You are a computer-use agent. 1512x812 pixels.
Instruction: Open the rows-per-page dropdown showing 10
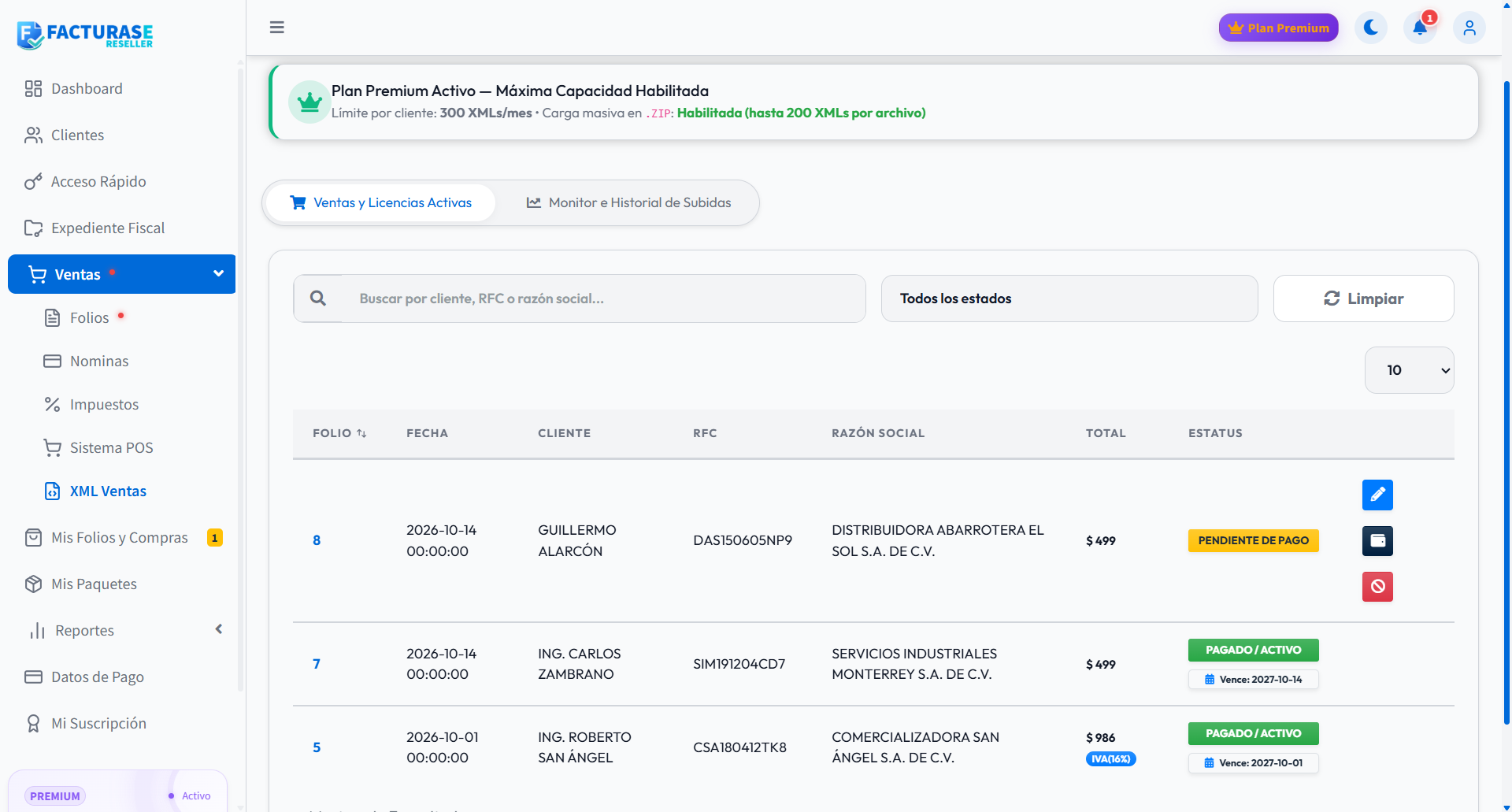(x=1409, y=370)
